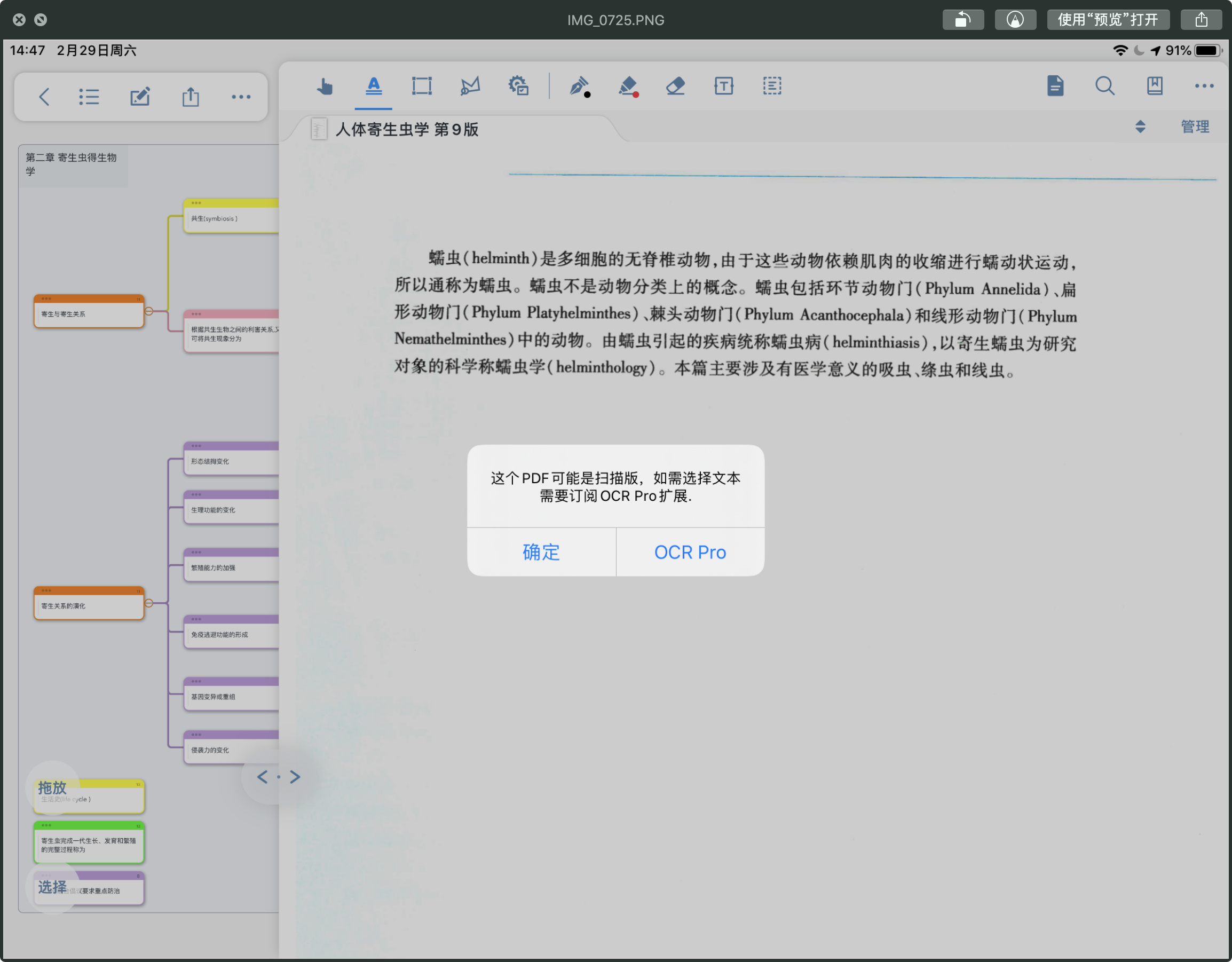Select the rectangle selection tool
The image size is (1232, 962).
pyautogui.click(x=421, y=86)
